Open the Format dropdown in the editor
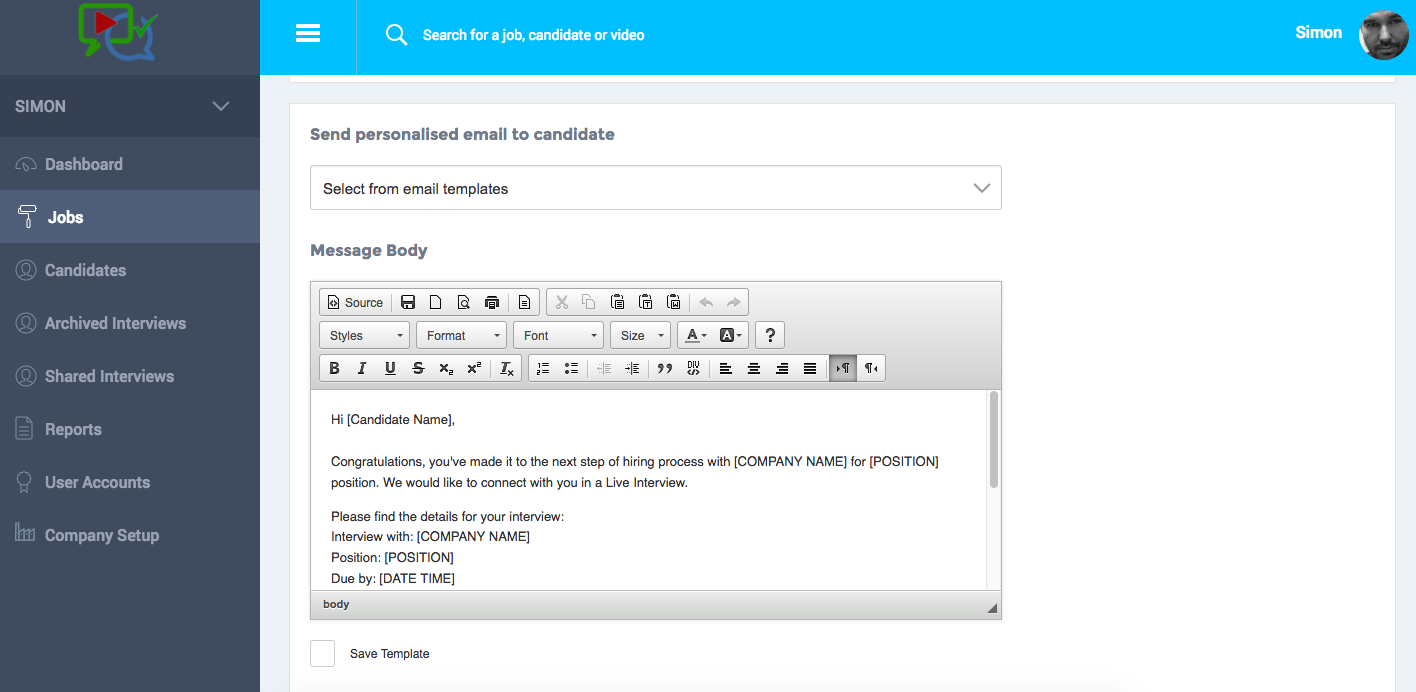Viewport: 1416px width, 692px height. click(x=461, y=335)
